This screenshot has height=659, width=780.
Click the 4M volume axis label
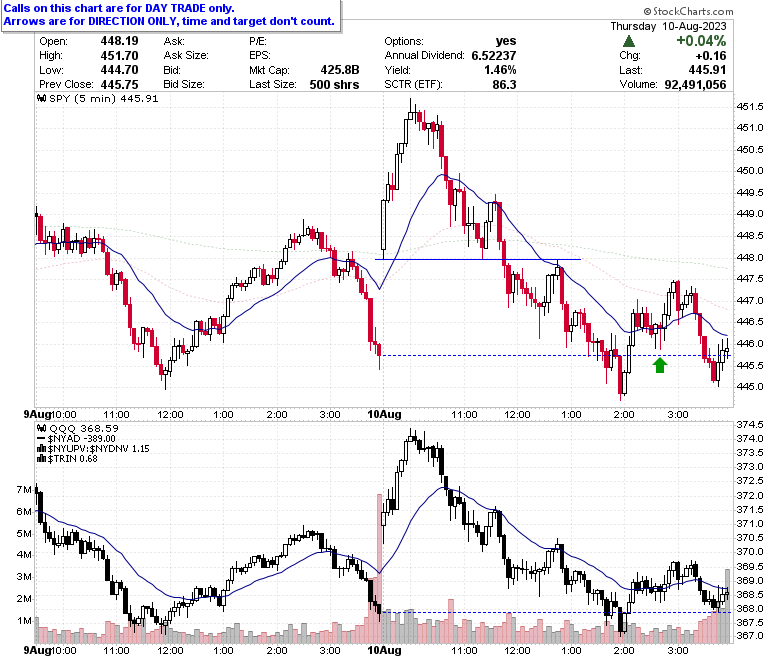(x=24, y=555)
